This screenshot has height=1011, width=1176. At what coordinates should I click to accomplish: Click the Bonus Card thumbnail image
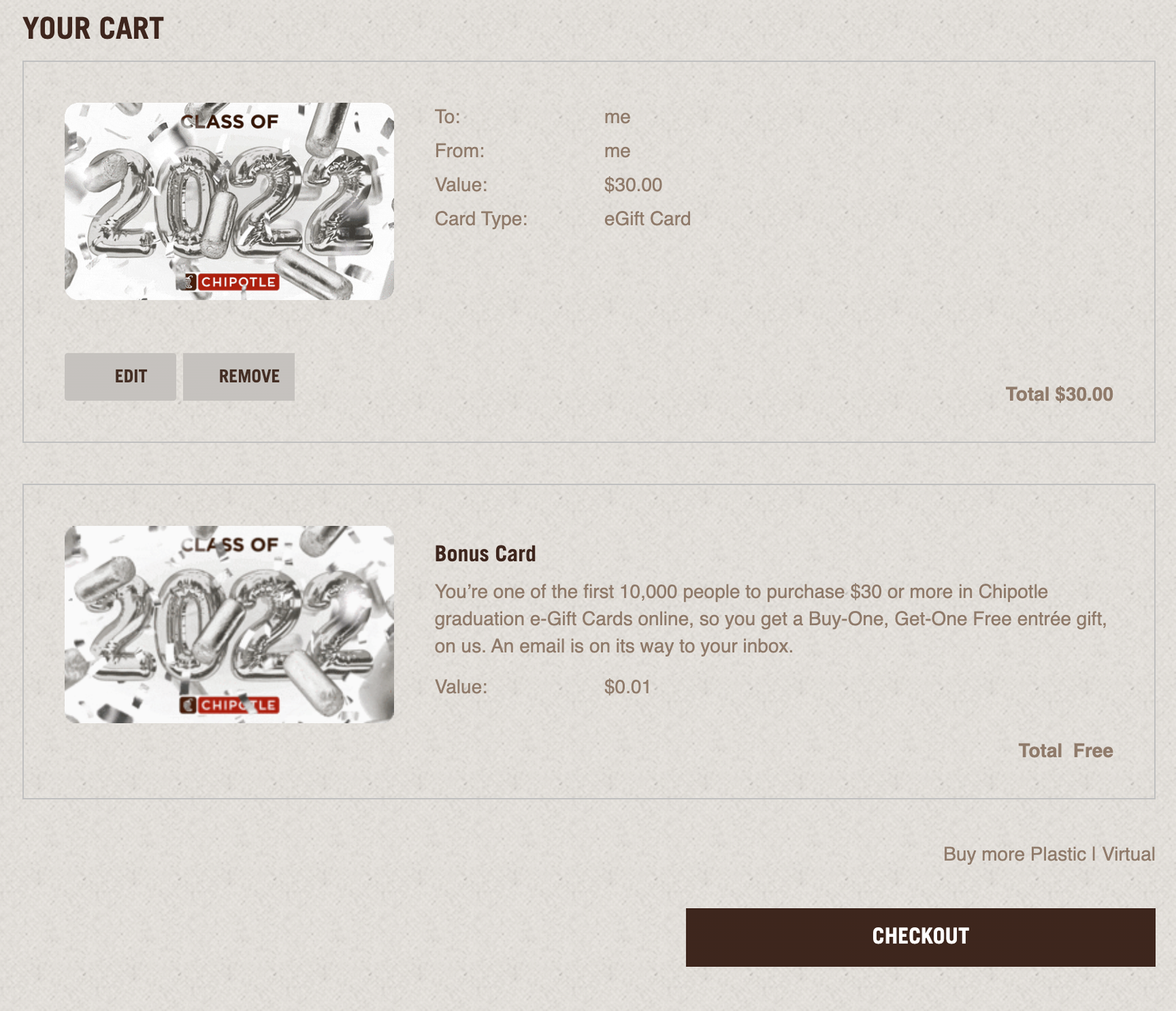[229, 624]
